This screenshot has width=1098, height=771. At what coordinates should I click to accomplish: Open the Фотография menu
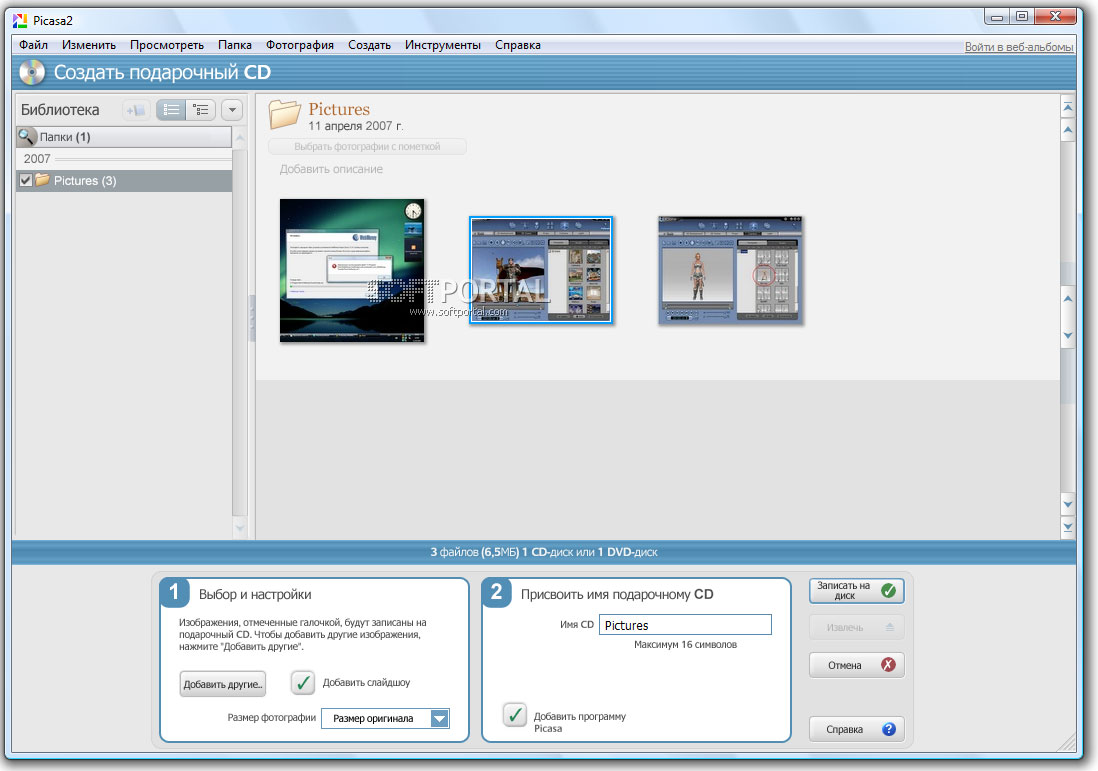tap(300, 45)
